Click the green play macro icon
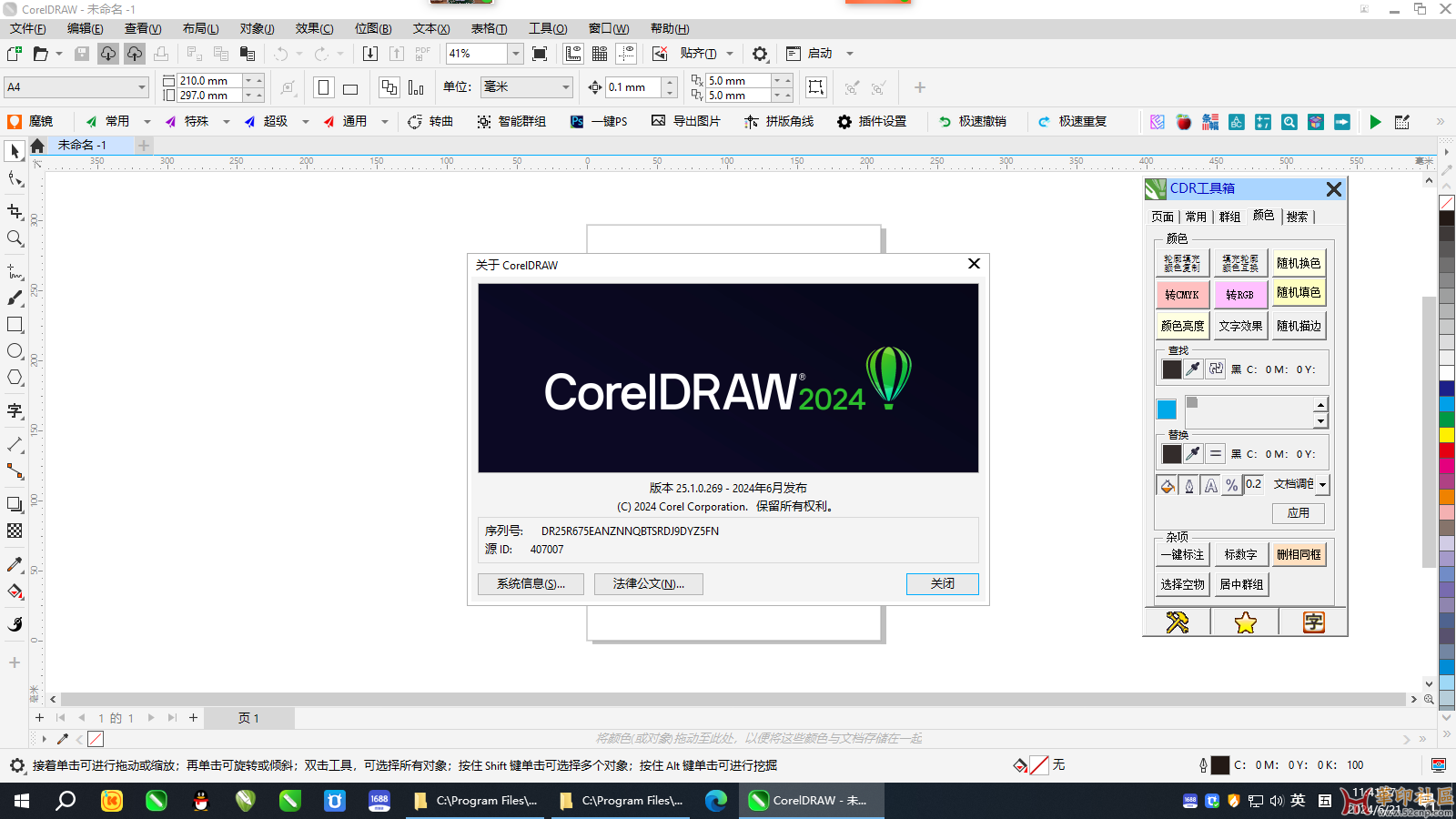The image size is (1456, 819). [1375, 121]
